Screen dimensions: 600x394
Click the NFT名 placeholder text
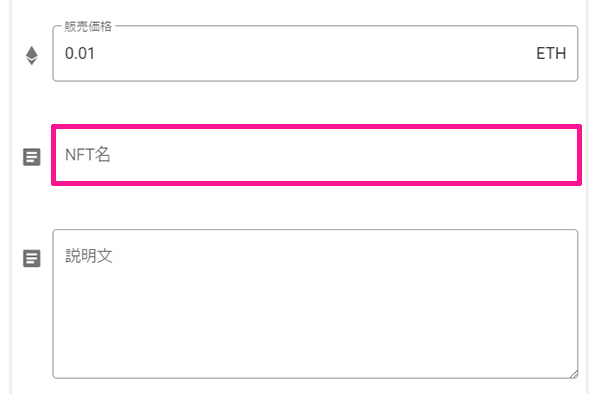pyautogui.click(x=88, y=155)
